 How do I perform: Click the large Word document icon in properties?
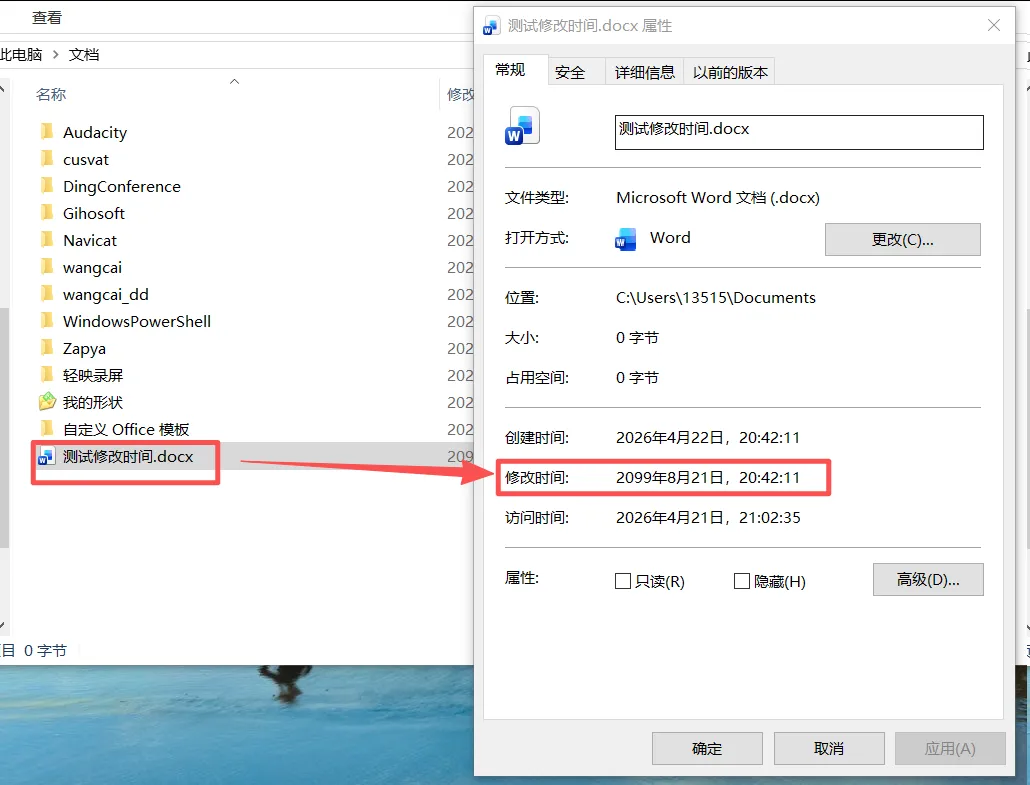click(522, 126)
